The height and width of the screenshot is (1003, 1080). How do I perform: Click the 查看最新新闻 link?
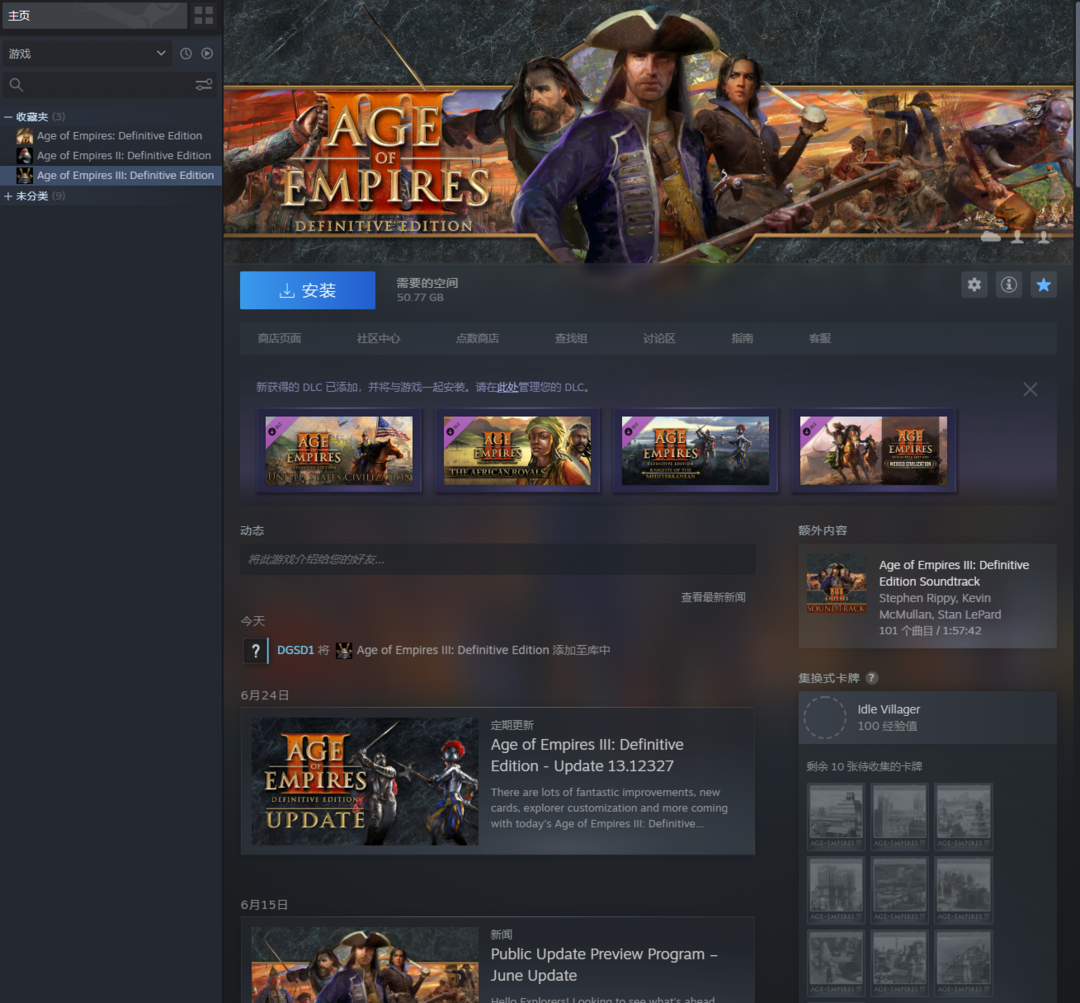coord(713,597)
